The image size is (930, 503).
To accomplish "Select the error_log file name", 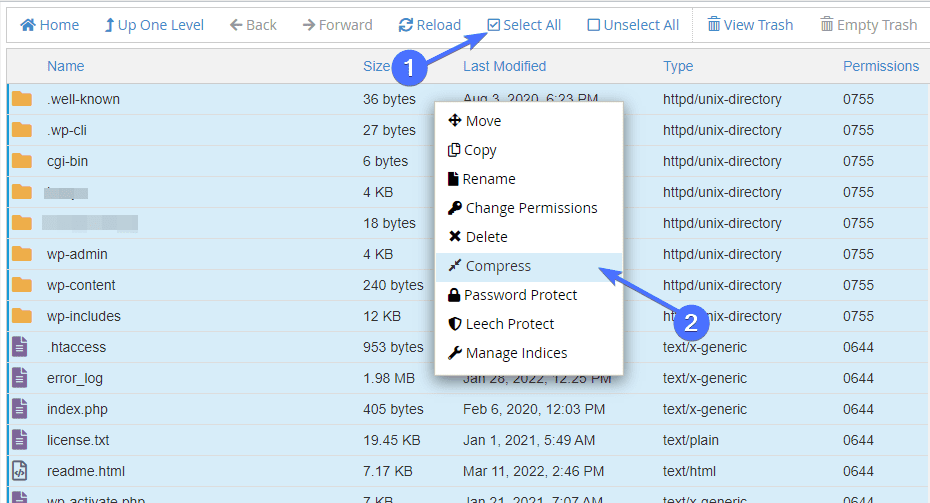I will 75,378.
